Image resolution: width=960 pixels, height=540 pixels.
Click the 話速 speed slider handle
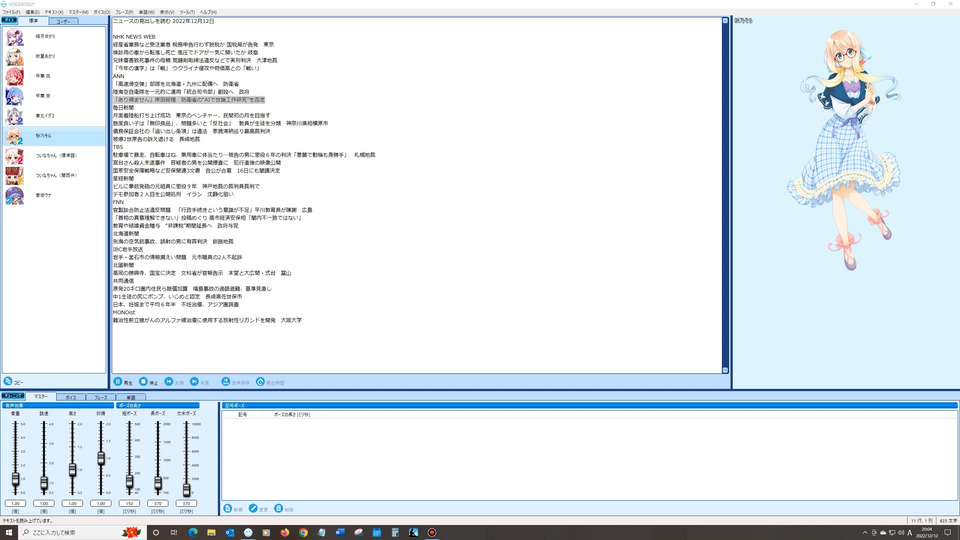tap(43, 483)
